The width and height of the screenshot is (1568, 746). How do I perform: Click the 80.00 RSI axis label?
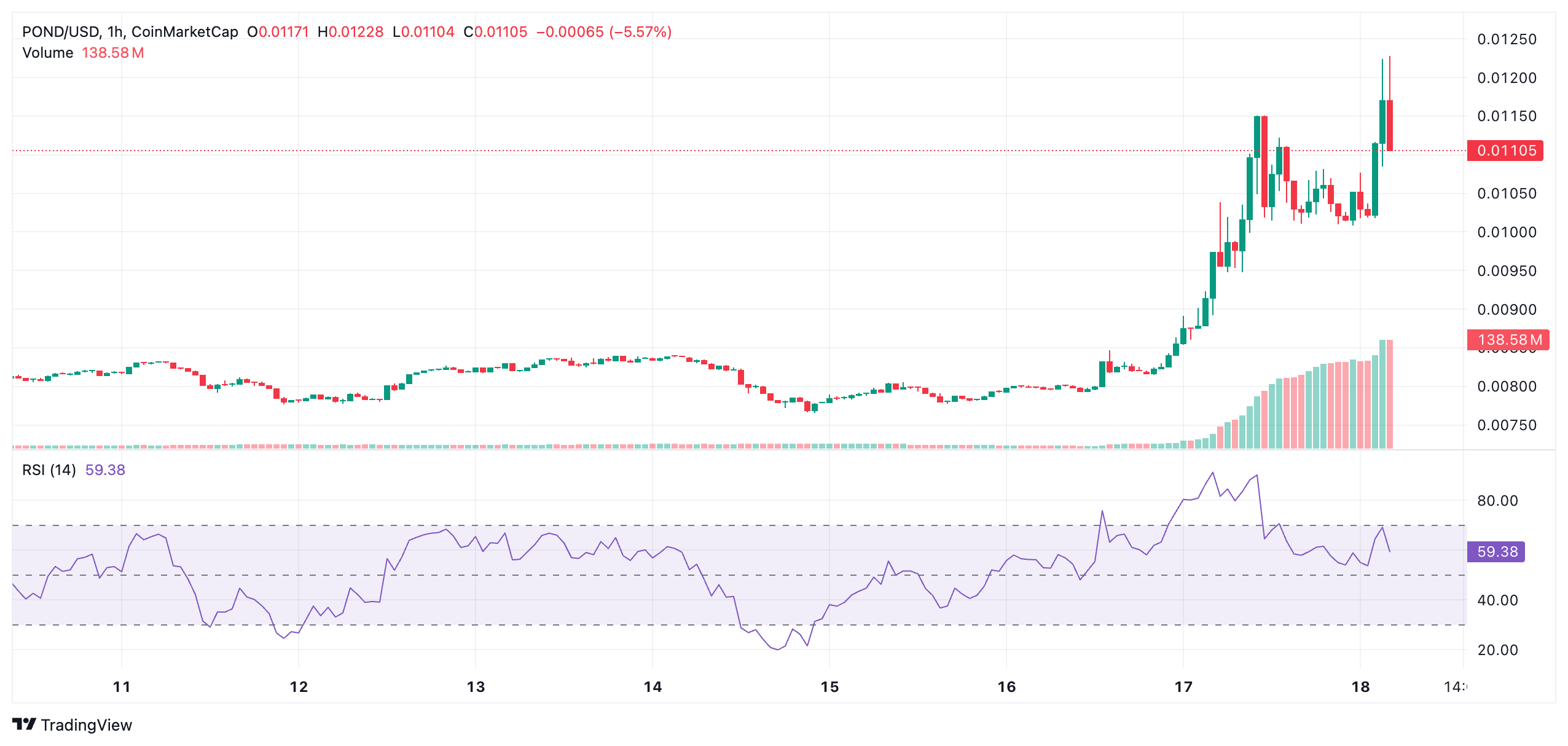click(x=1497, y=501)
